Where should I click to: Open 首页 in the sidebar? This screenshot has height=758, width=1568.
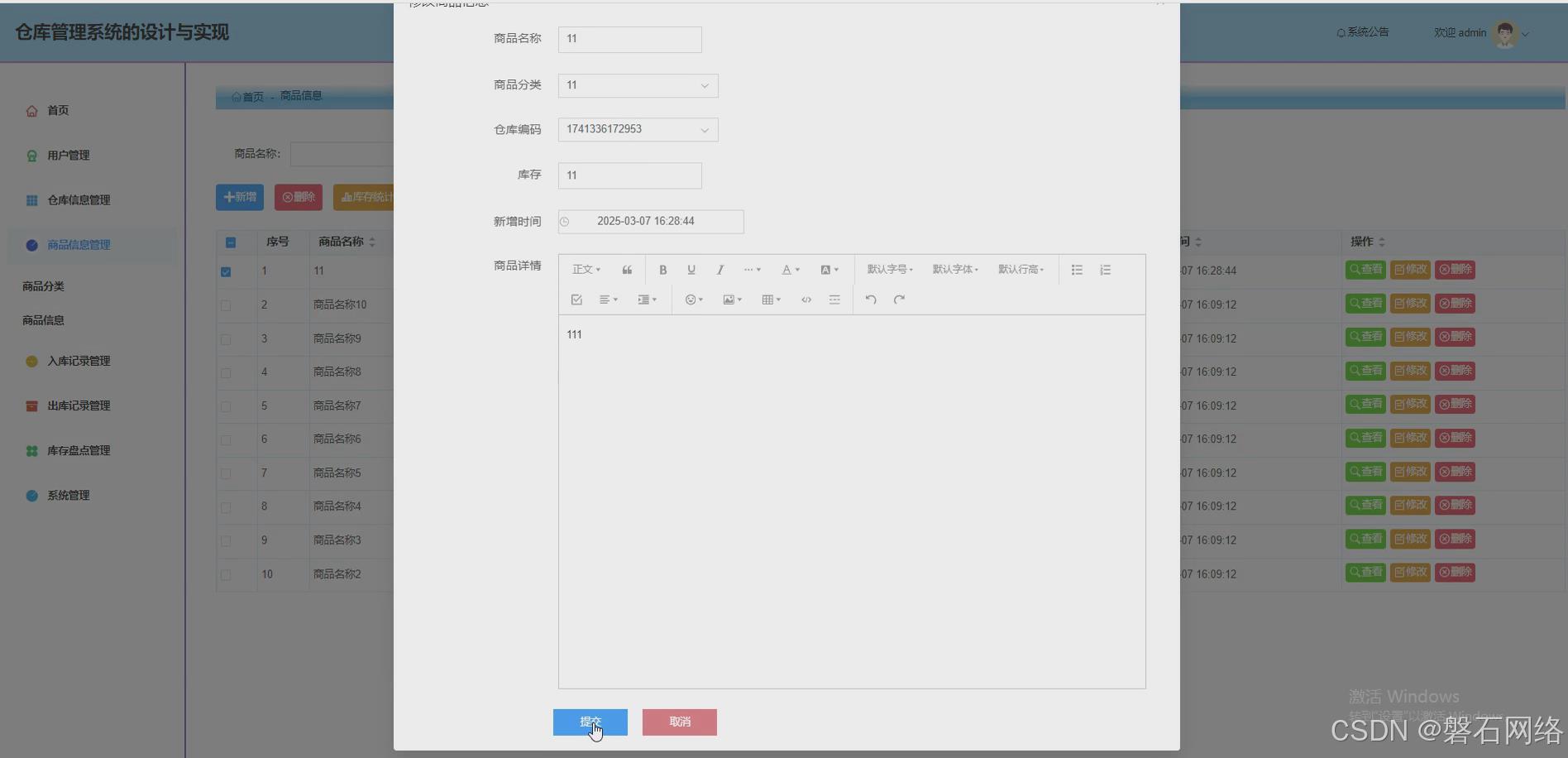pyautogui.click(x=58, y=111)
